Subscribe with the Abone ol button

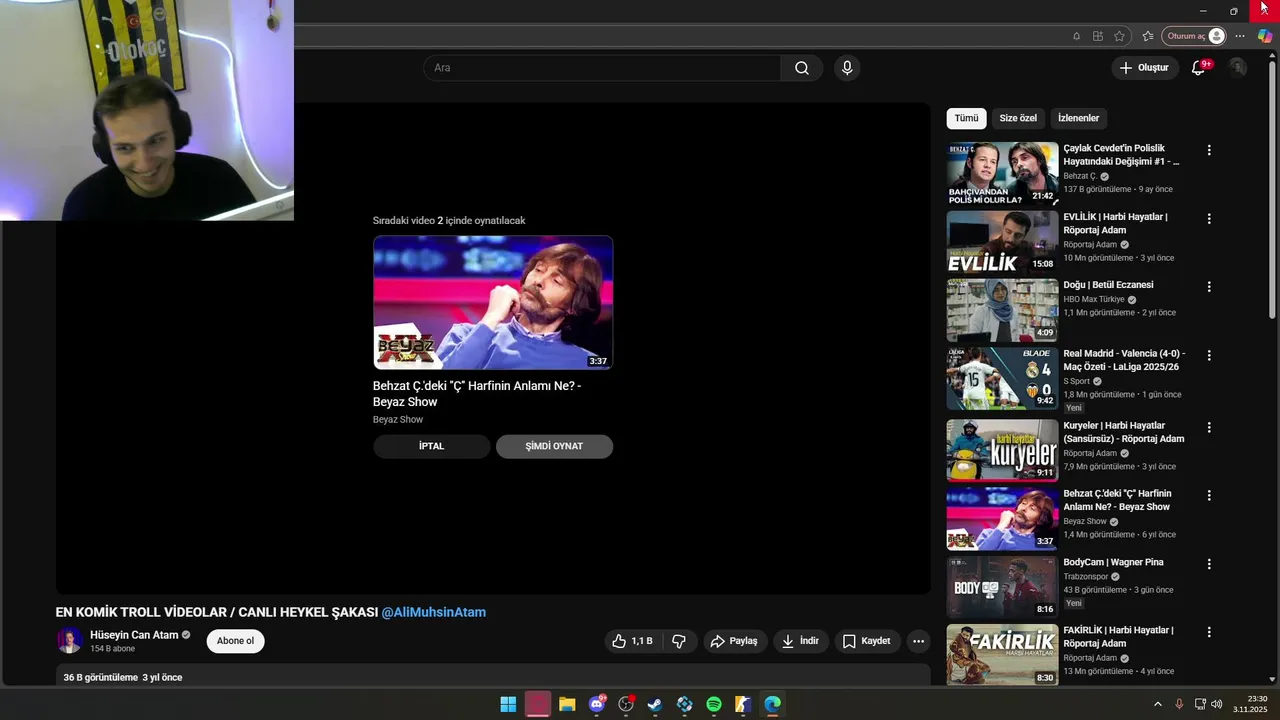coord(236,641)
